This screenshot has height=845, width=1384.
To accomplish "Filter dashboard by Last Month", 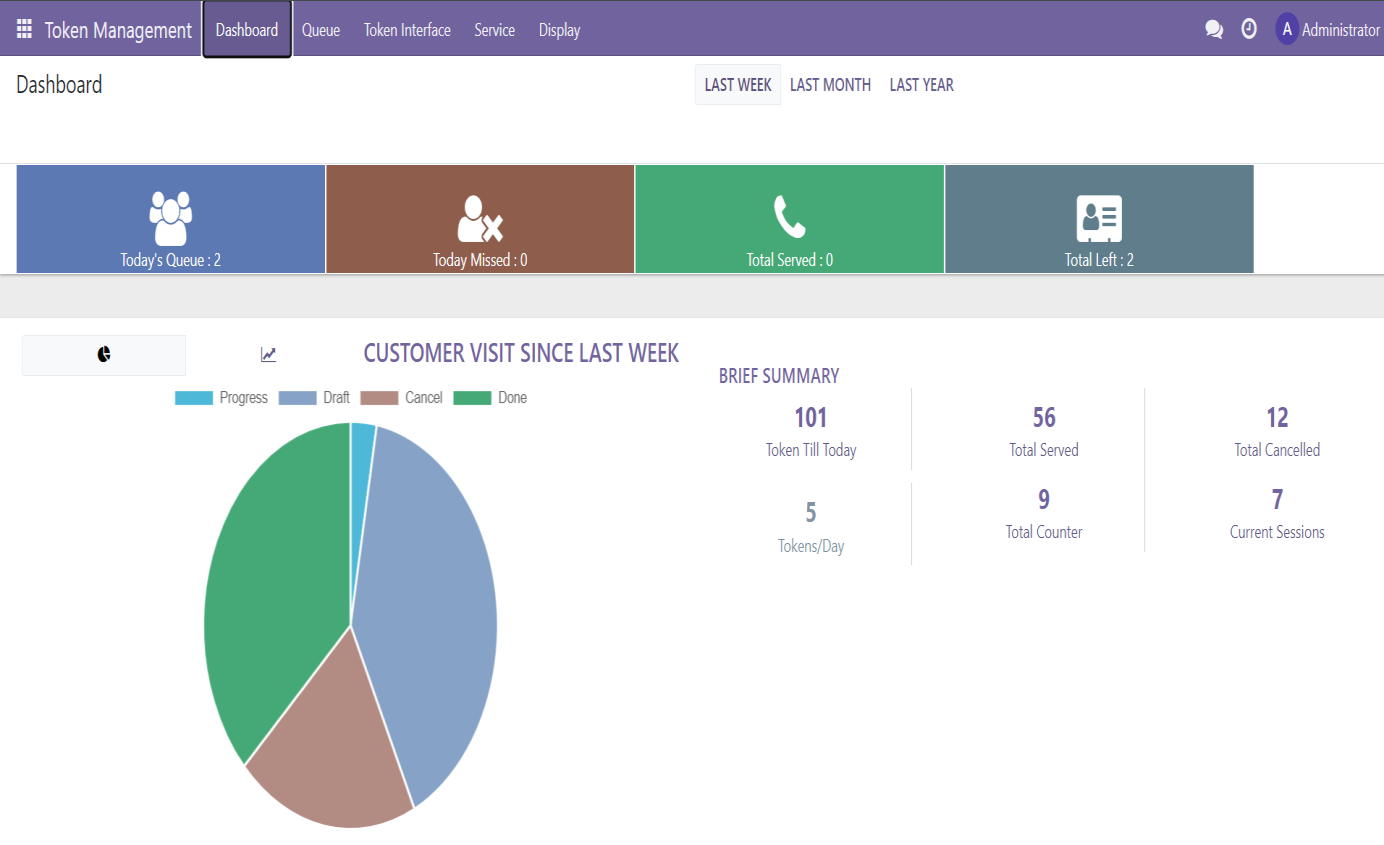I will 830,85.
